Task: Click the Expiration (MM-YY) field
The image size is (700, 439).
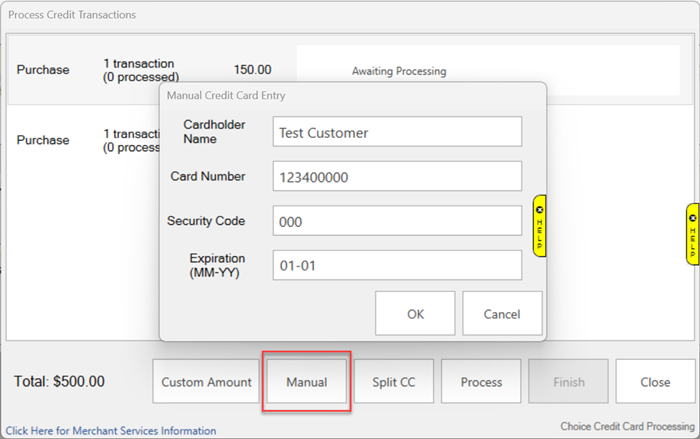Action: point(397,265)
